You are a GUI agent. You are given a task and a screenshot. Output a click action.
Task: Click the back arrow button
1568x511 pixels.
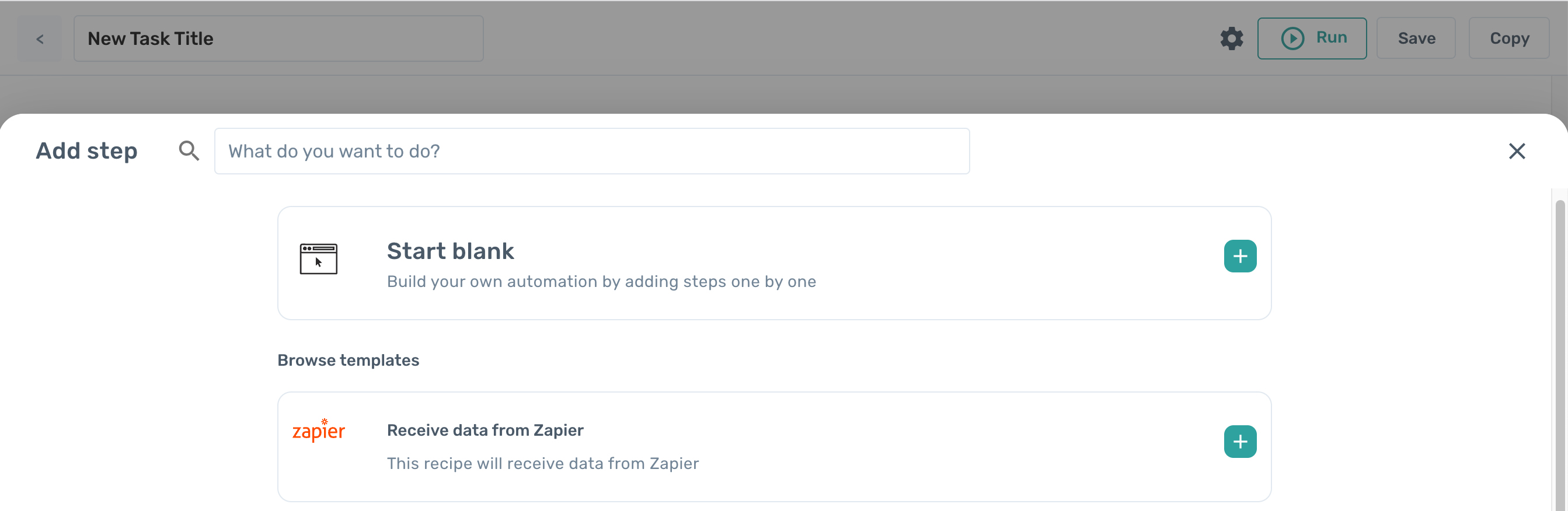(x=40, y=39)
